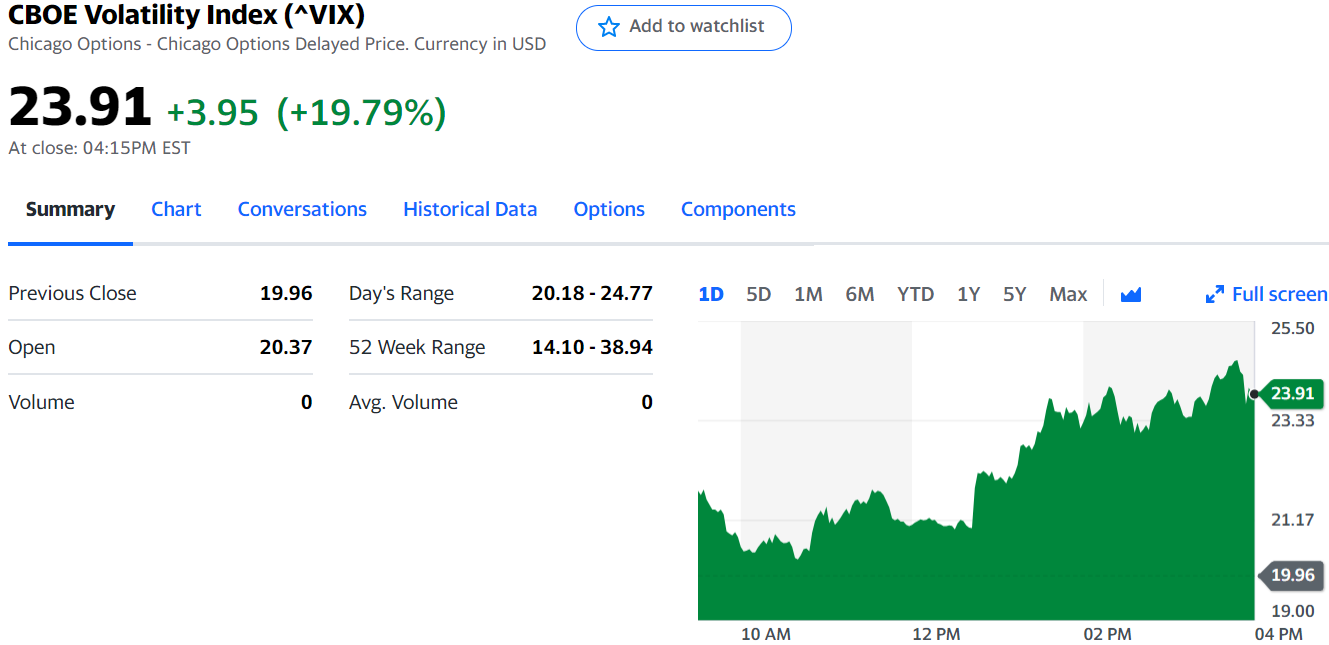Switch to the Chart tab
The image size is (1329, 645).
tap(176, 209)
